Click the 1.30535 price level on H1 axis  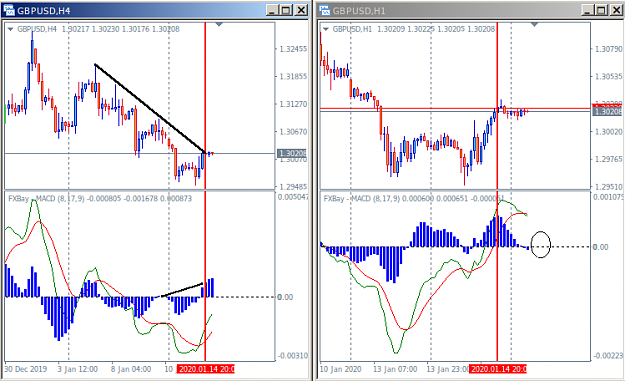pyautogui.click(x=608, y=77)
